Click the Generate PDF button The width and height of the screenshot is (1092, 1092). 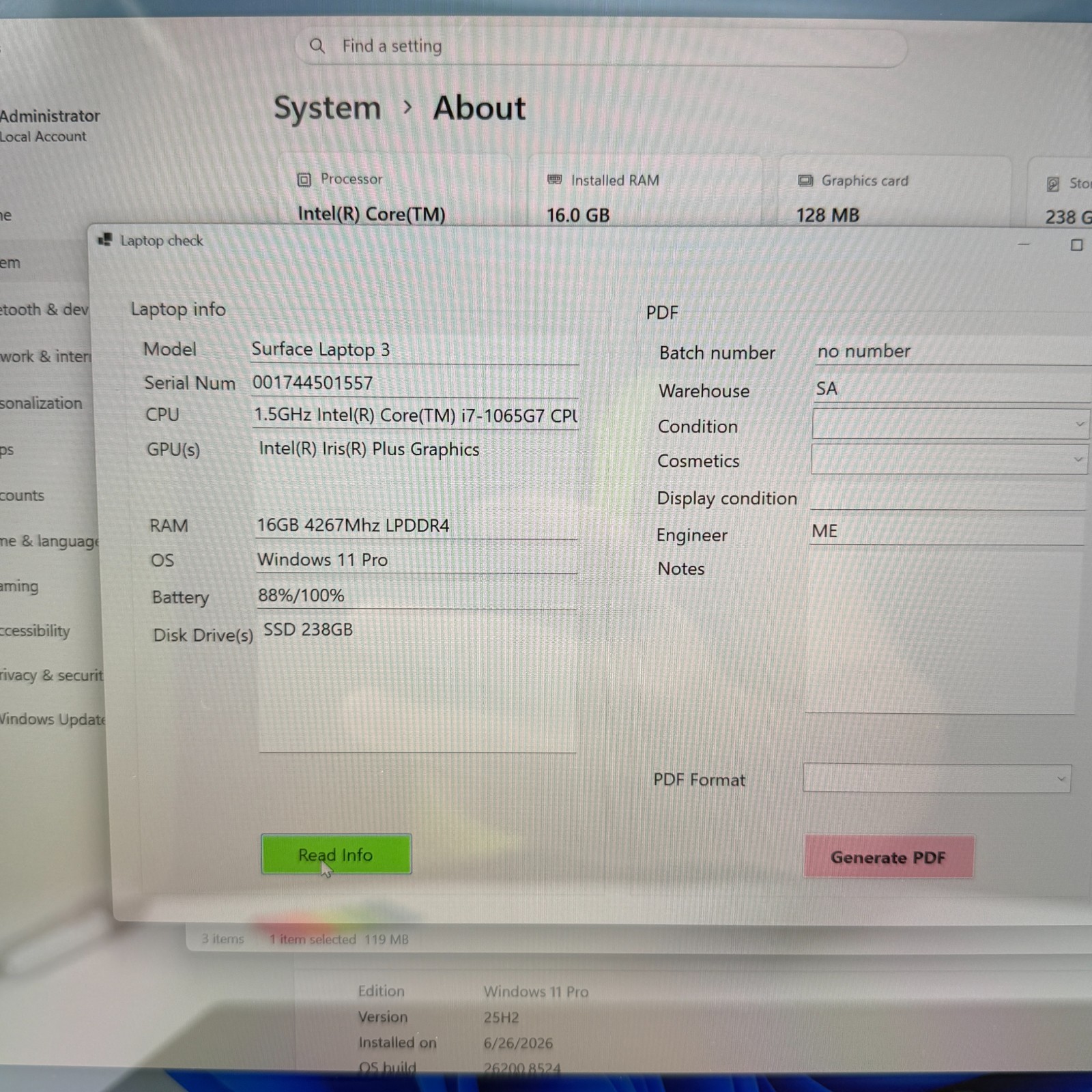(x=888, y=857)
